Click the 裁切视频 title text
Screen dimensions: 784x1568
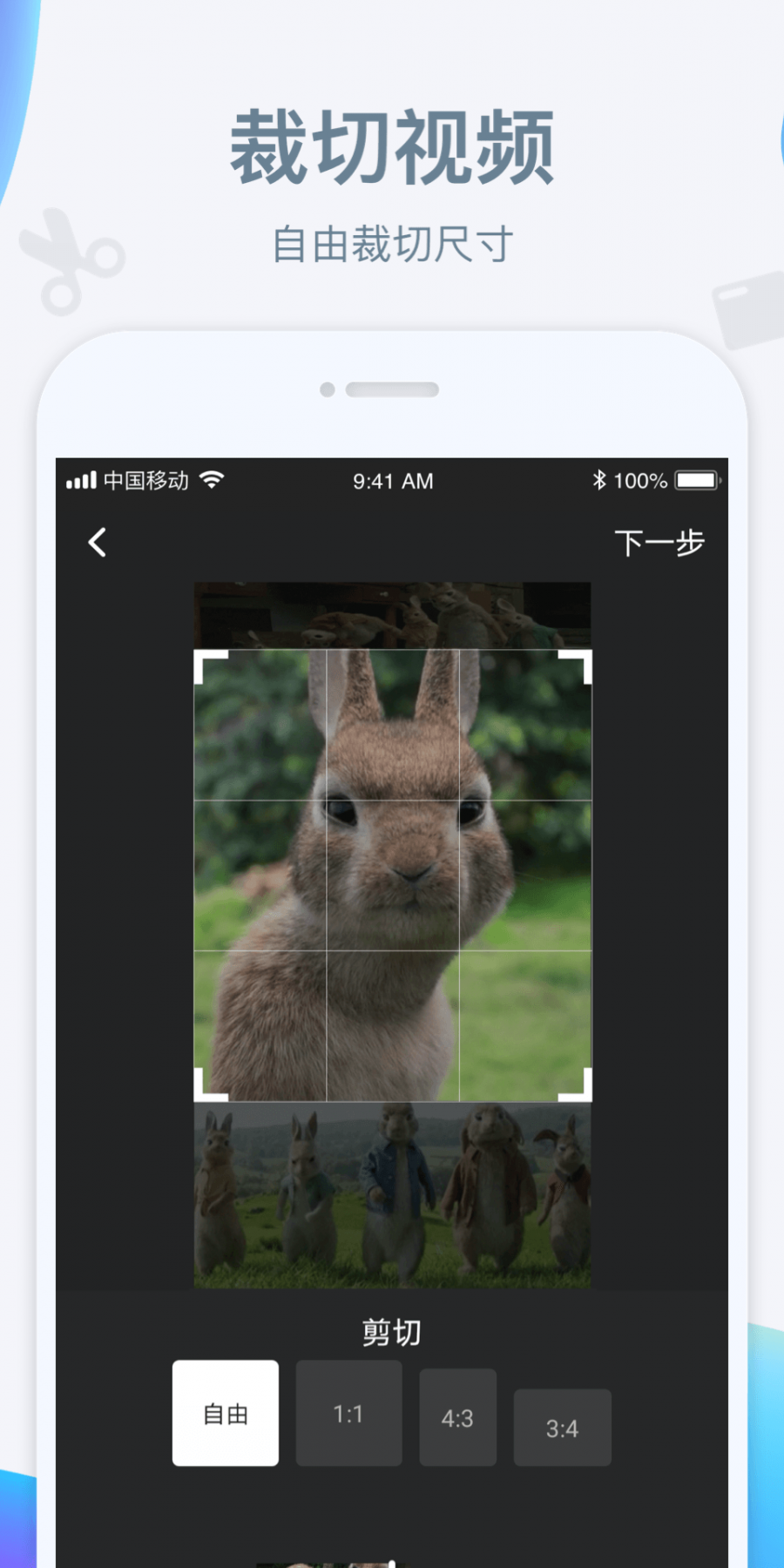pyautogui.click(x=392, y=147)
